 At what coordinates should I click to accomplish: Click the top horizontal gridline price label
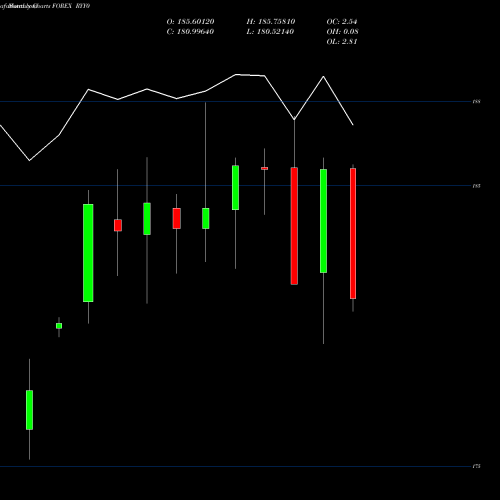(x=477, y=102)
